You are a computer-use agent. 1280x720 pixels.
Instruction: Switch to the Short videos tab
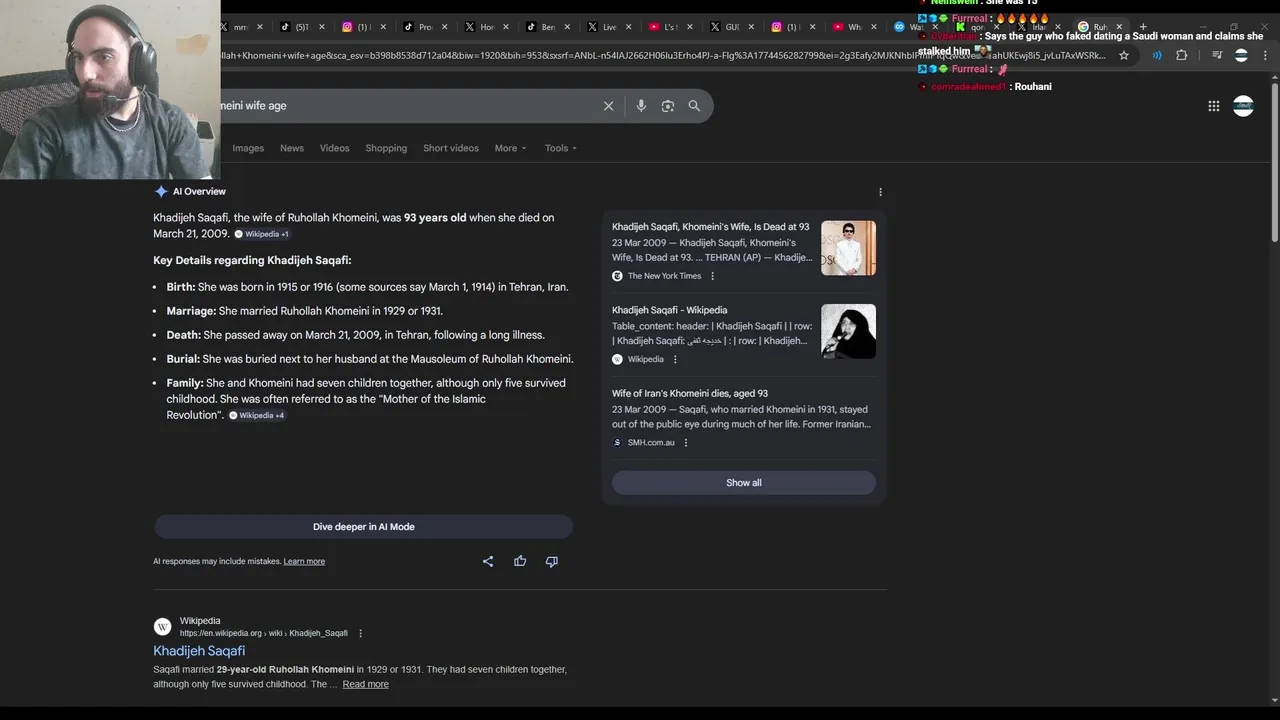pos(451,148)
